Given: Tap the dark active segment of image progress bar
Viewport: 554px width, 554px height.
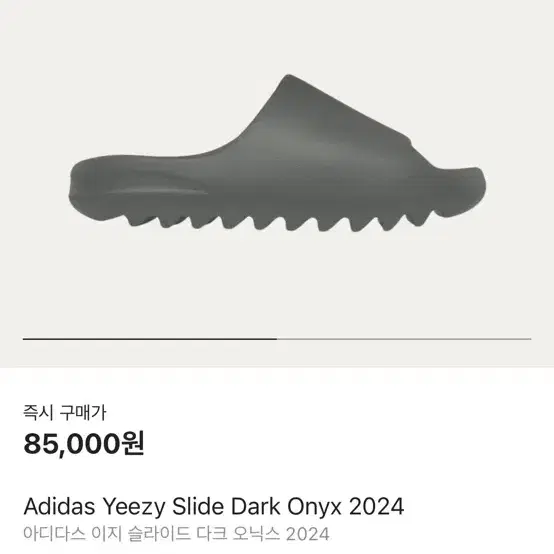Looking at the screenshot, I should [150, 339].
